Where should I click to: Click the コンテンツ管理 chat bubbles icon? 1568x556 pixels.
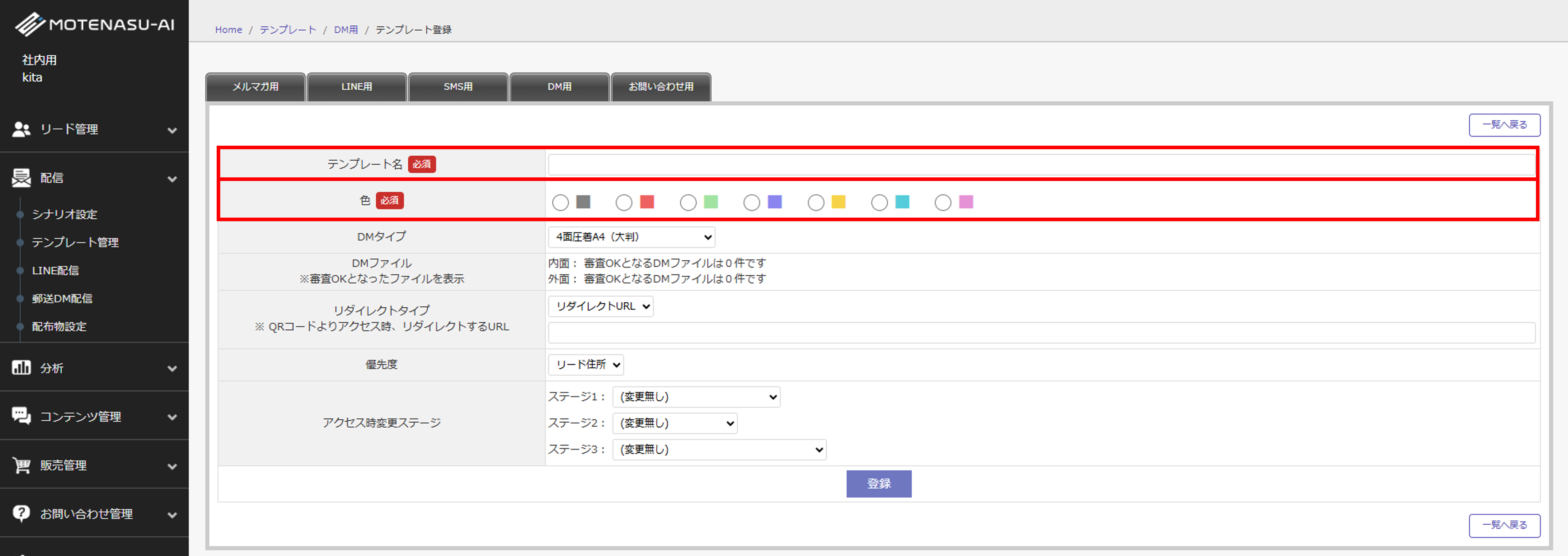pos(21,416)
